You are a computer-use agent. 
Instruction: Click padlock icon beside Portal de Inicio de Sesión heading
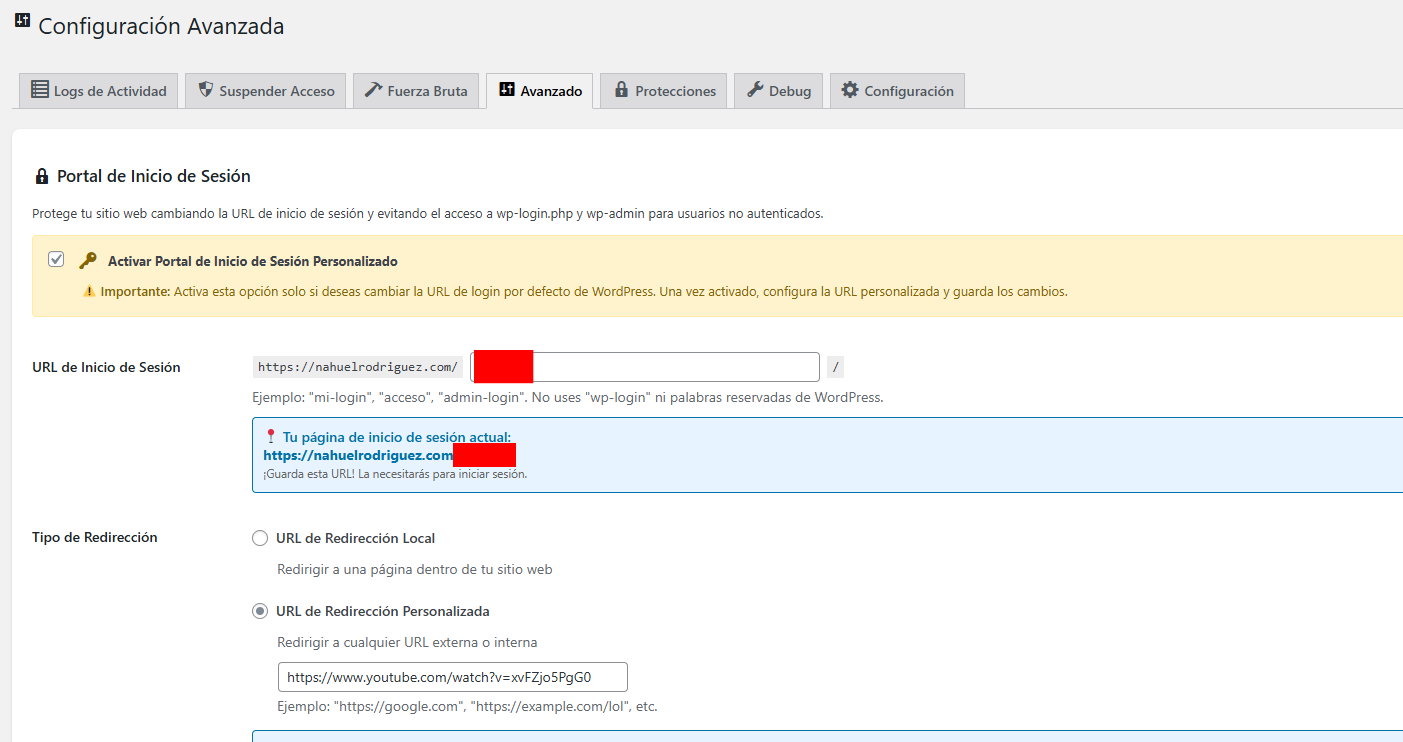click(42, 177)
